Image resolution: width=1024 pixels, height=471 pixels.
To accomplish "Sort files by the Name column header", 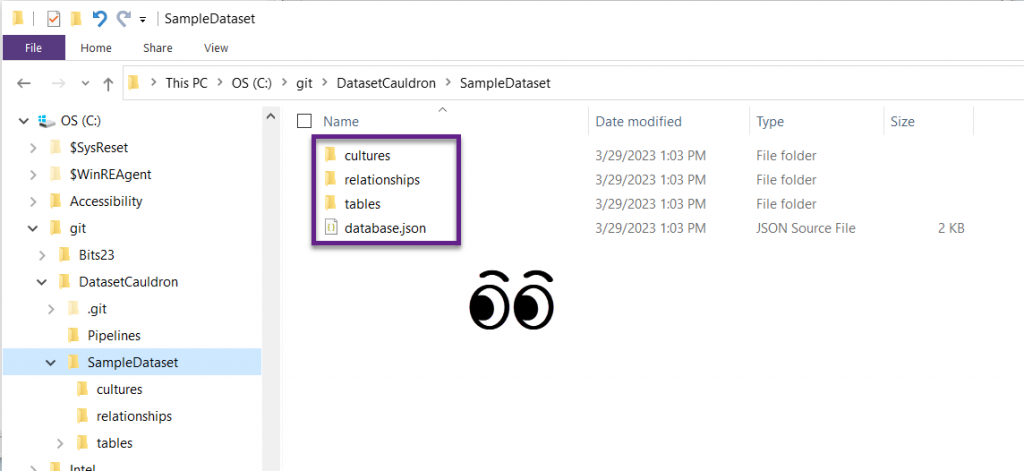I will 341,122.
